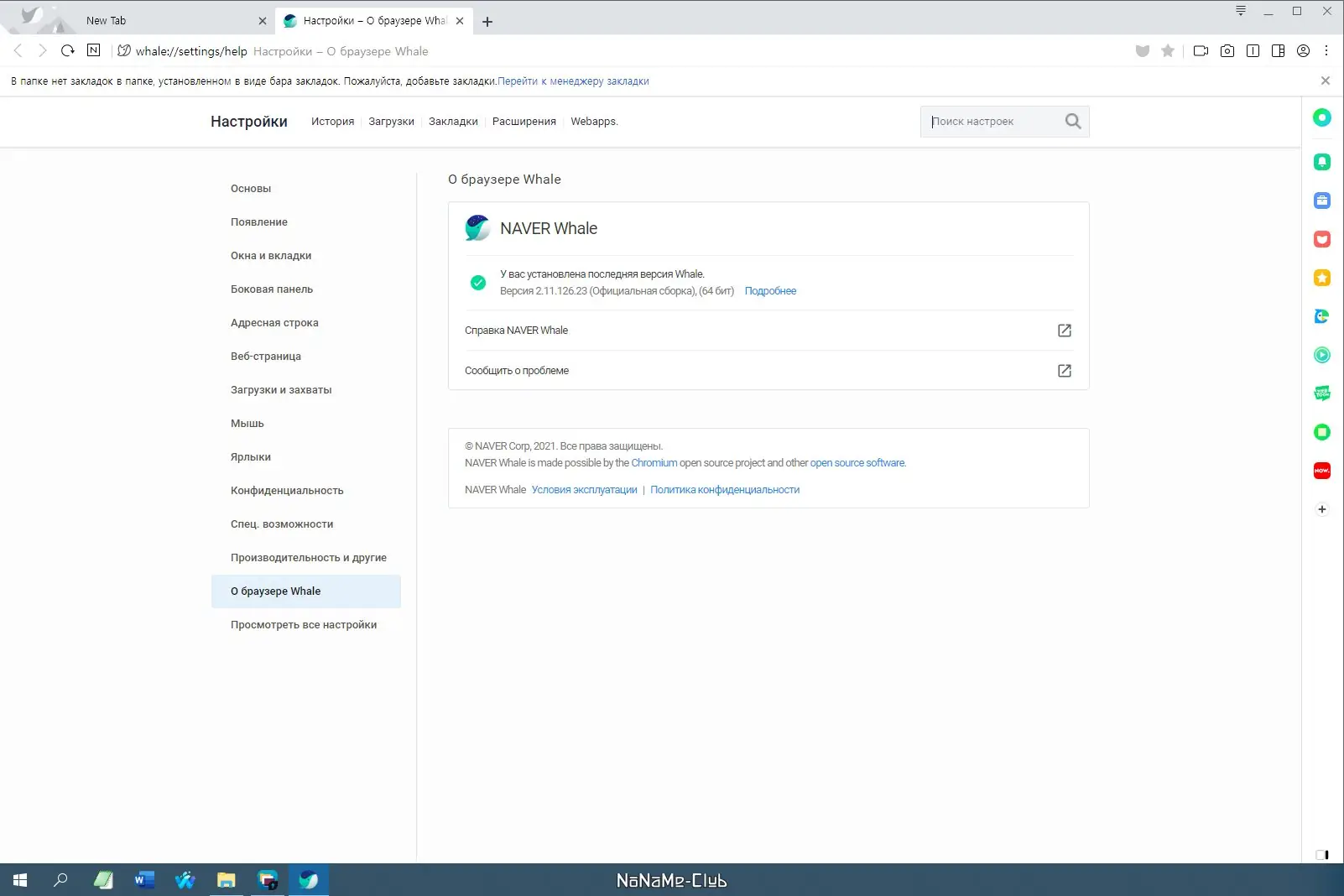Open Word from the taskbar
This screenshot has width=1344, height=896.
(x=144, y=880)
